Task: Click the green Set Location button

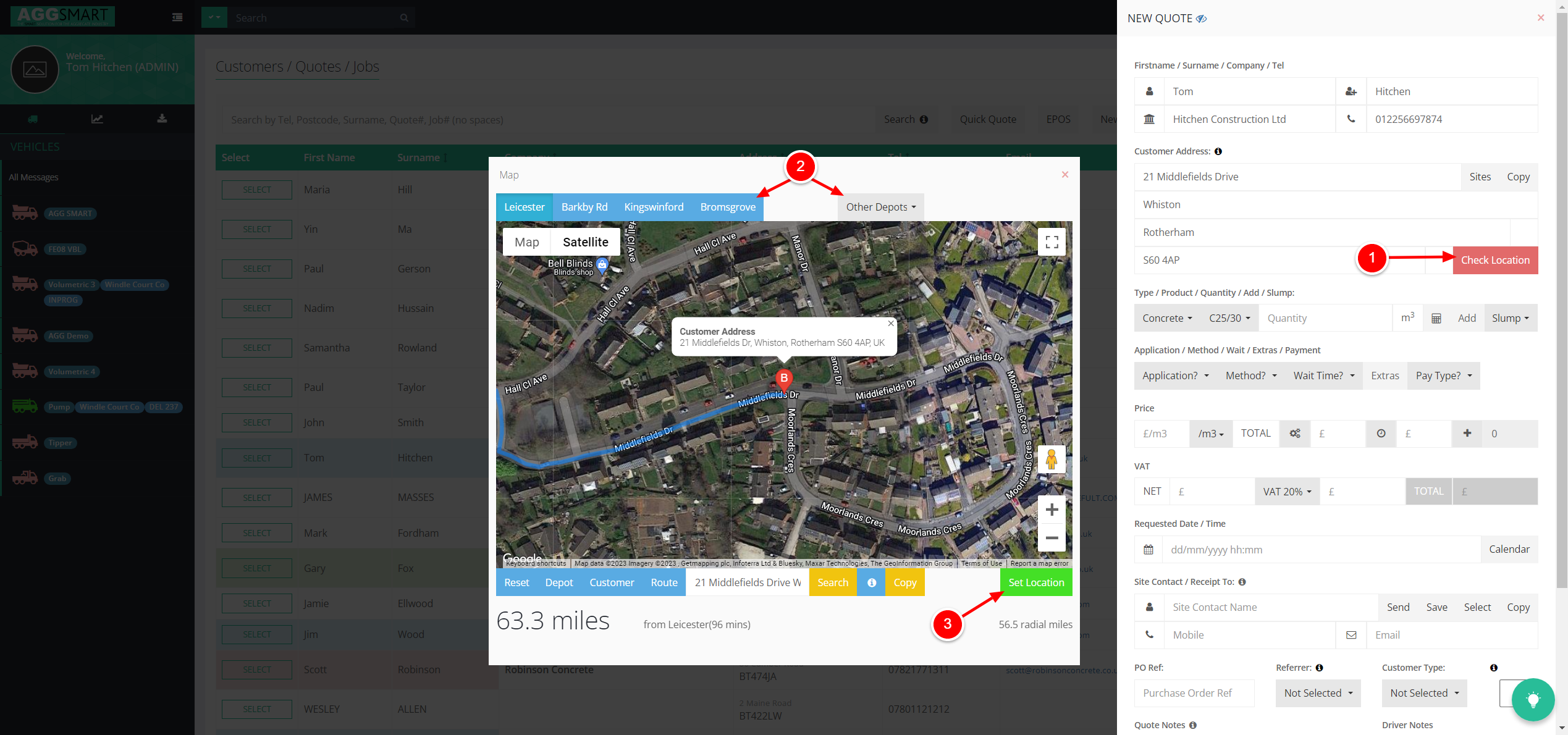Action: [x=1036, y=582]
